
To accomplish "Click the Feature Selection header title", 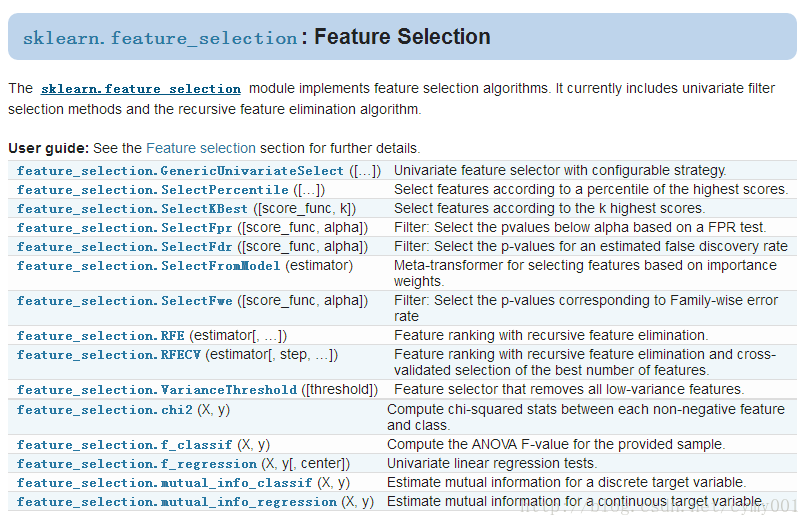I will pos(402,38).
